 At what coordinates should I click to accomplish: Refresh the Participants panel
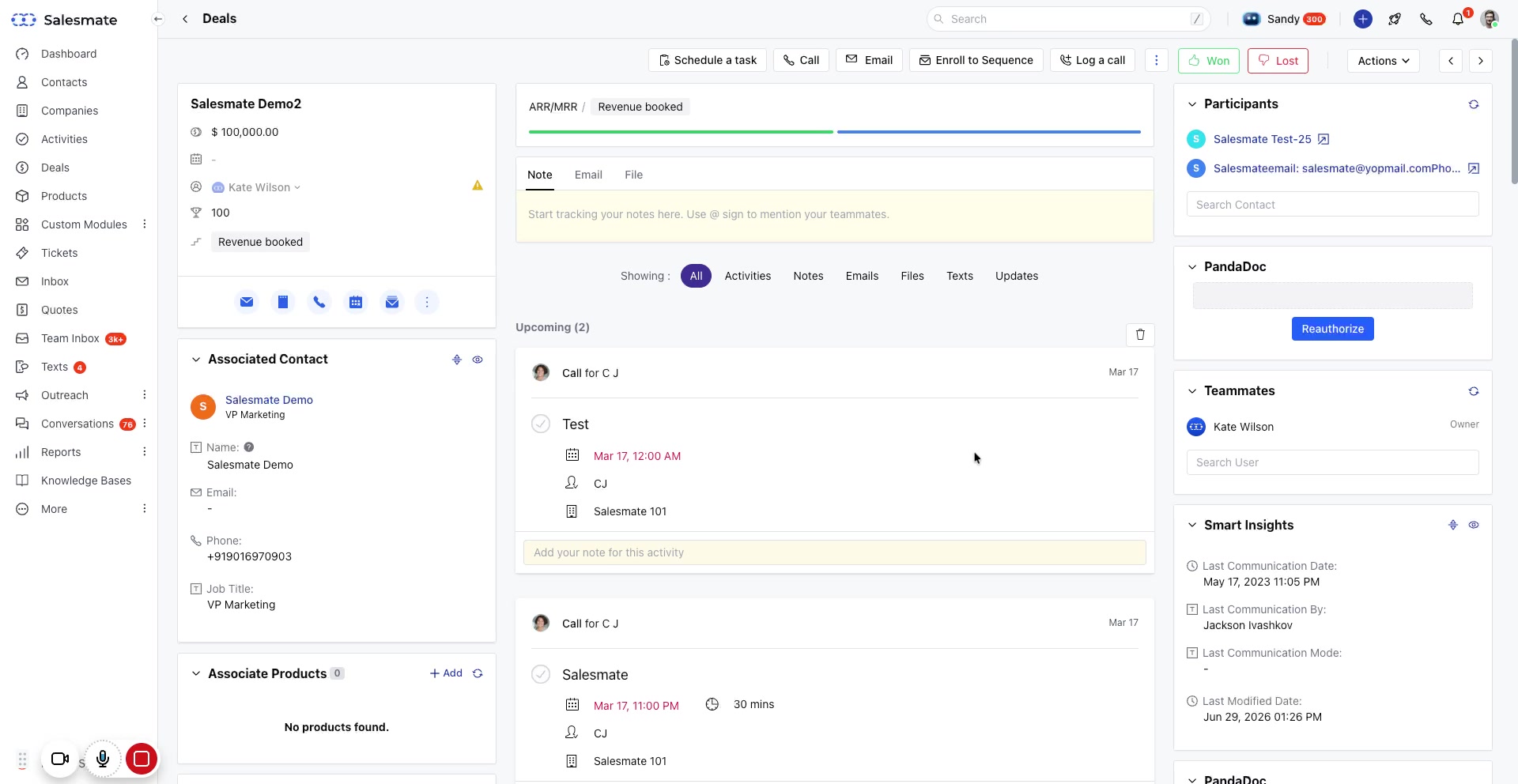coord(1474,104)
